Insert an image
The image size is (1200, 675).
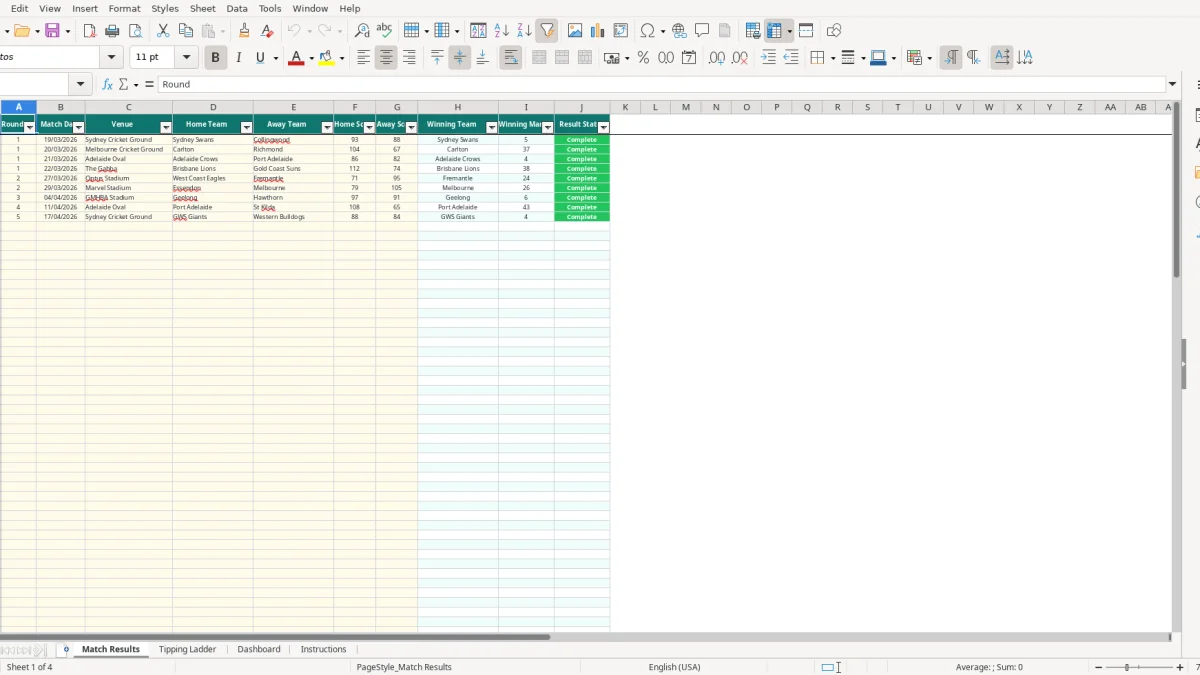pos(575,31)
